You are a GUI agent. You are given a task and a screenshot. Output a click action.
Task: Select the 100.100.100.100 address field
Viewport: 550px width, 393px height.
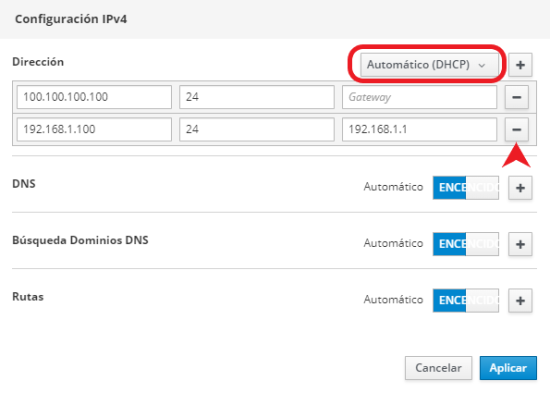94,97
